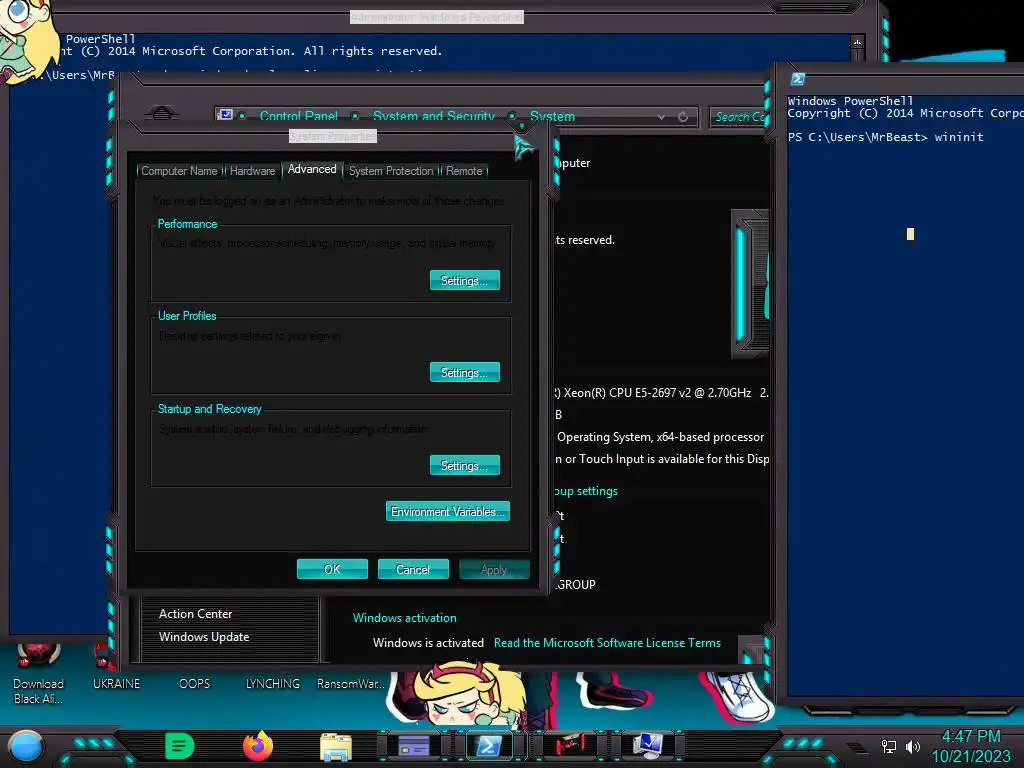Go to System and Security breadcrumb
Image resolution: width=1024 pixels, height=768 pixels.
pyautogui.click(x=434, y=116)
